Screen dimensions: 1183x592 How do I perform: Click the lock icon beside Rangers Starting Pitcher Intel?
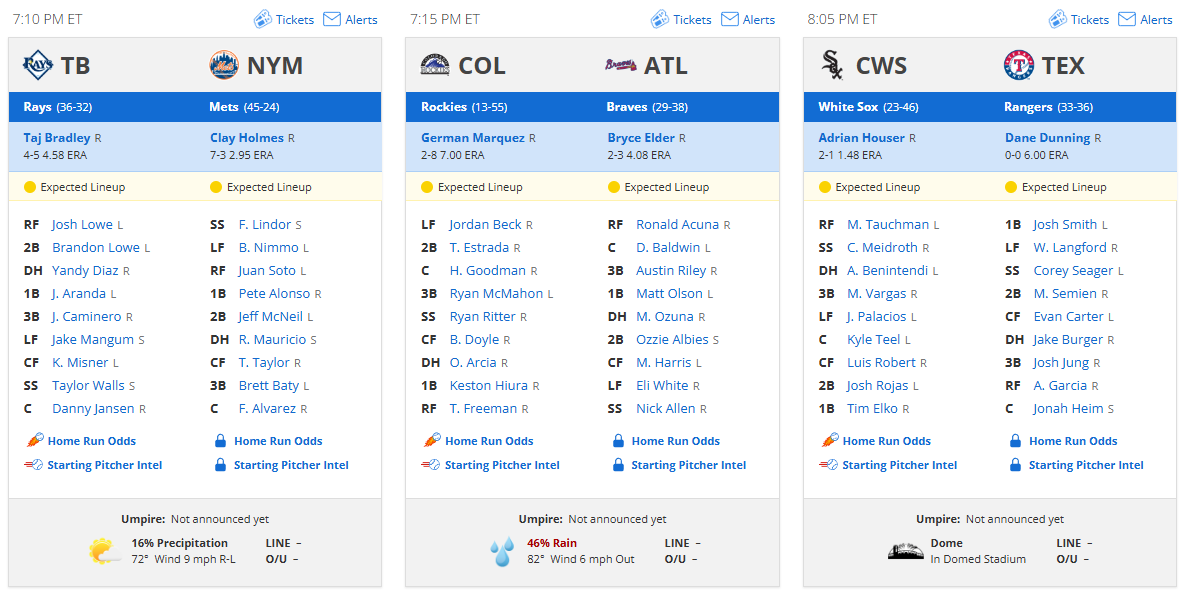point(1016,465)
